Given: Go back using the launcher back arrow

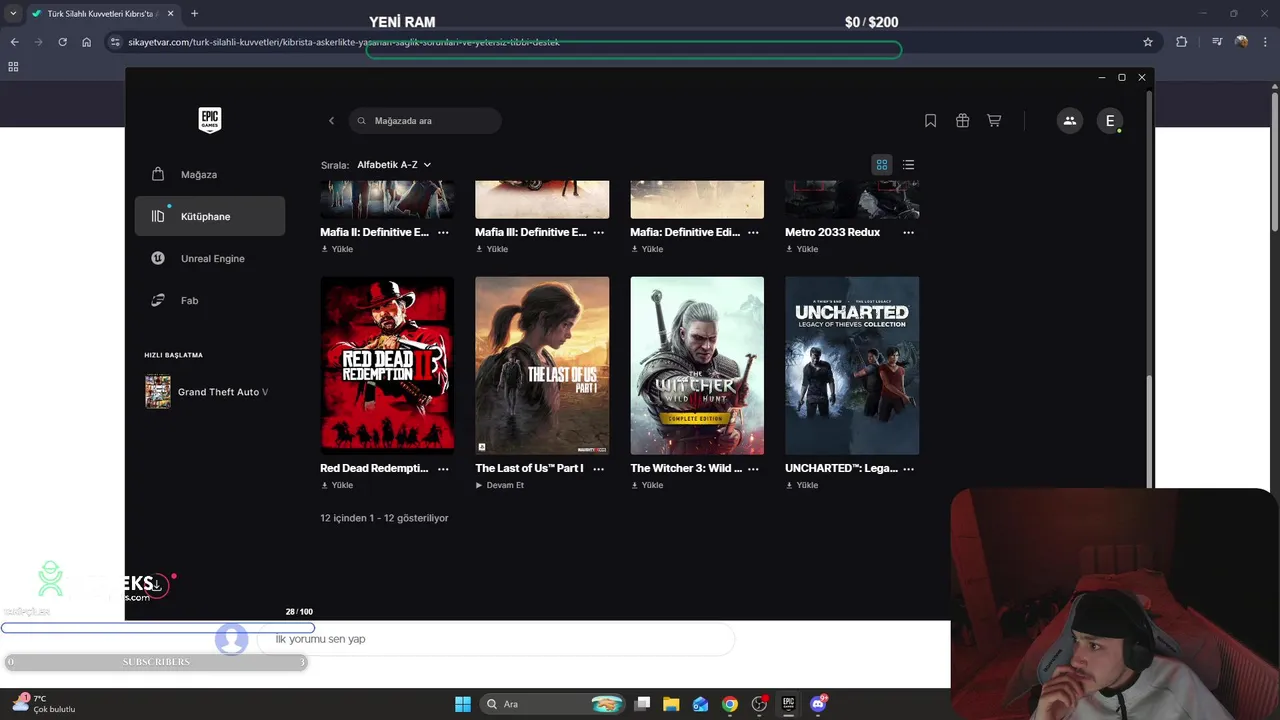Looking at the screenshot, I should point(332,121).
